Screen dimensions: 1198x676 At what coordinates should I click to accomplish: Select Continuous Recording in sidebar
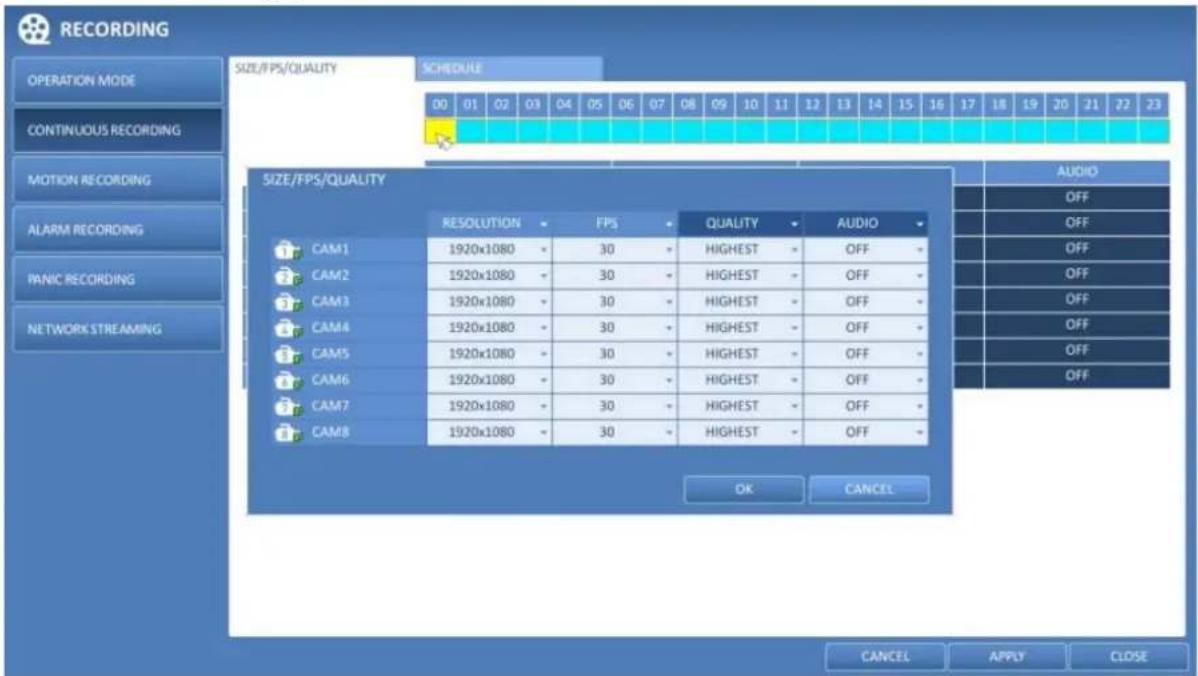click(x=118, y=130)
